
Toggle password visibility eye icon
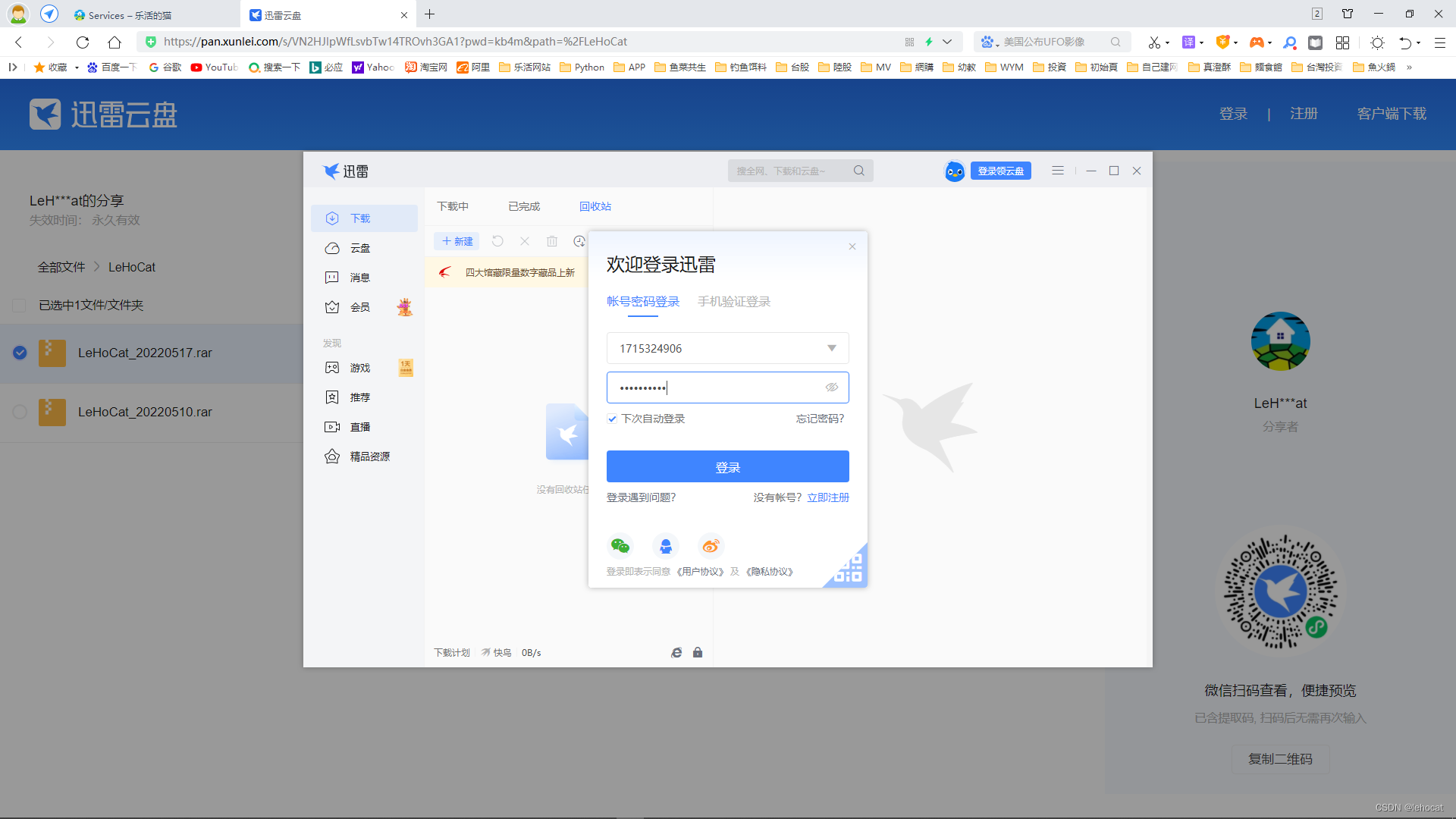pos(832,388)
